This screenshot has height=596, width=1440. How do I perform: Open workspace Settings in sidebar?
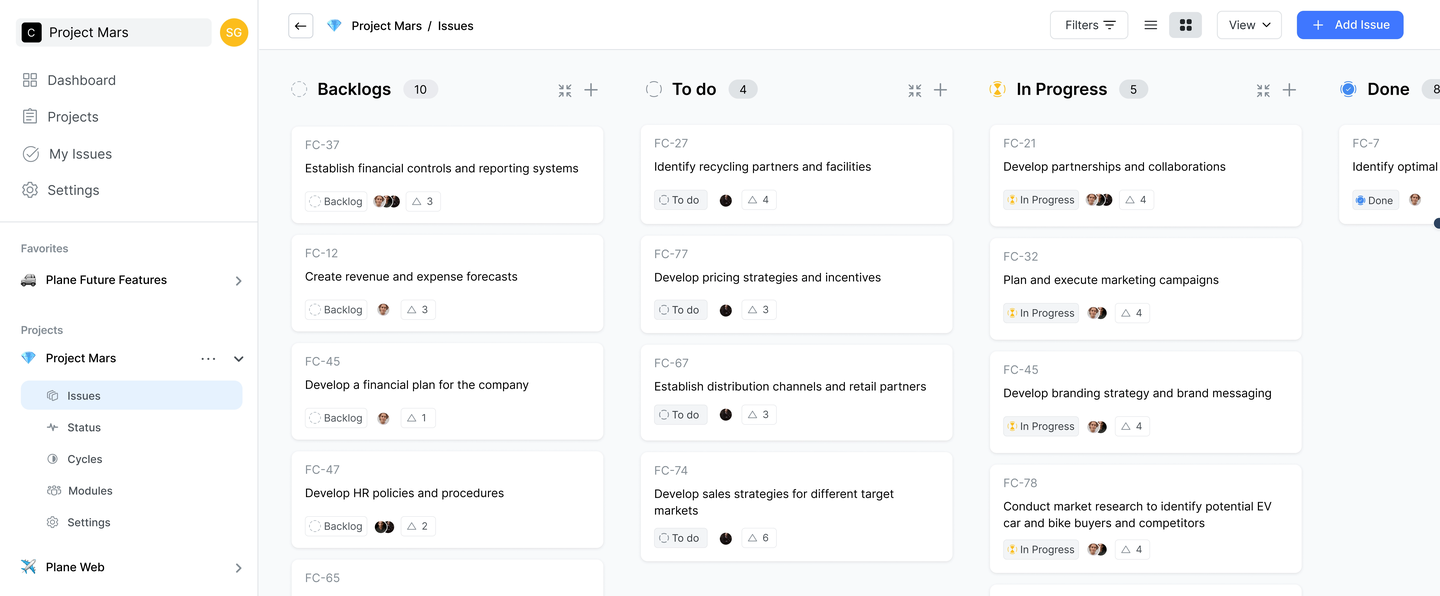[x=61, y=190]
